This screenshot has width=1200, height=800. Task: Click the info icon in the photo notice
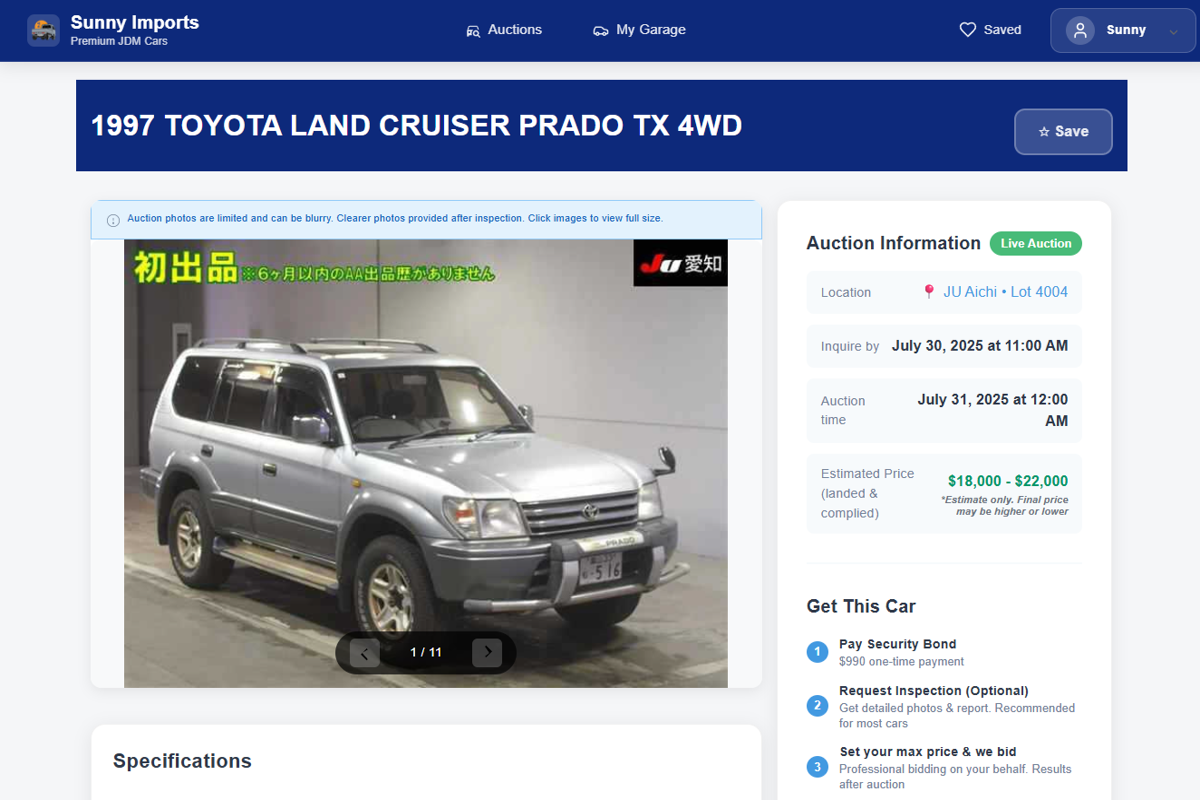(113, 220)
